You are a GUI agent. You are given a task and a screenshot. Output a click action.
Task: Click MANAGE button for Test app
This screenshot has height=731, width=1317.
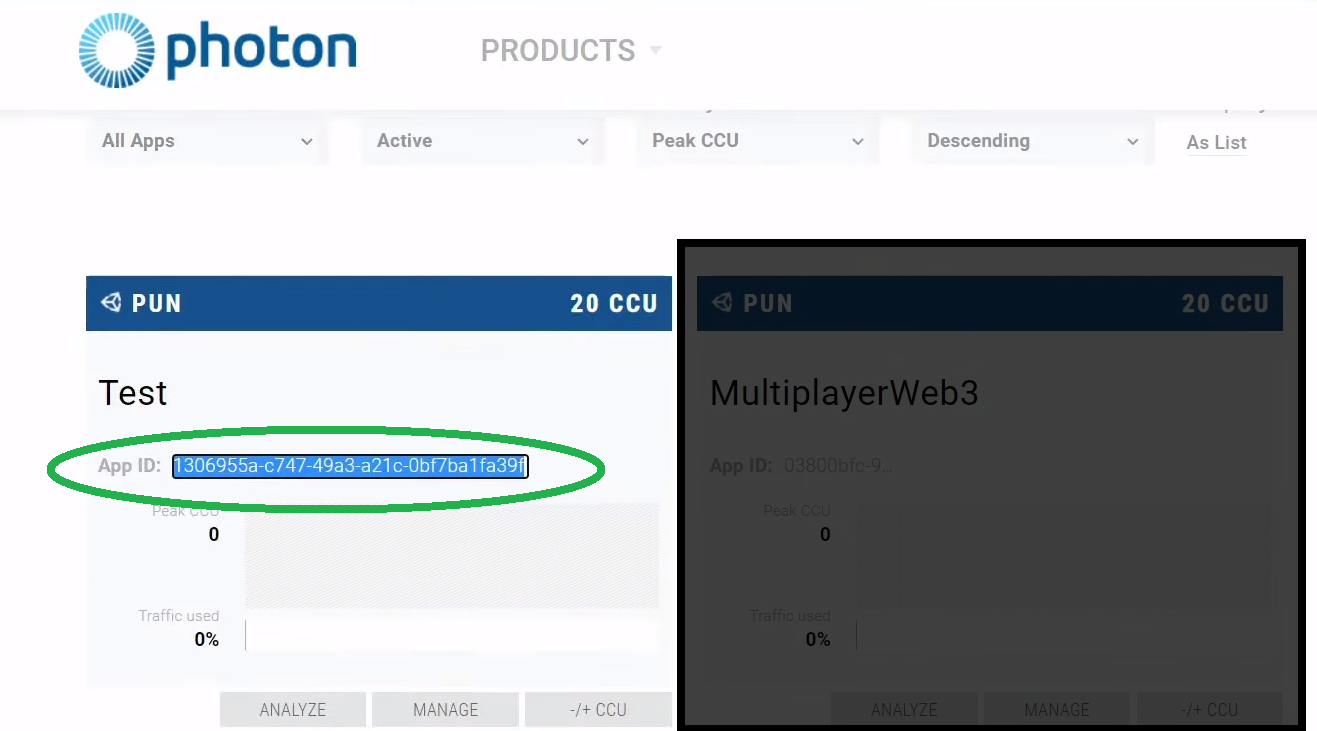point(445,710)
